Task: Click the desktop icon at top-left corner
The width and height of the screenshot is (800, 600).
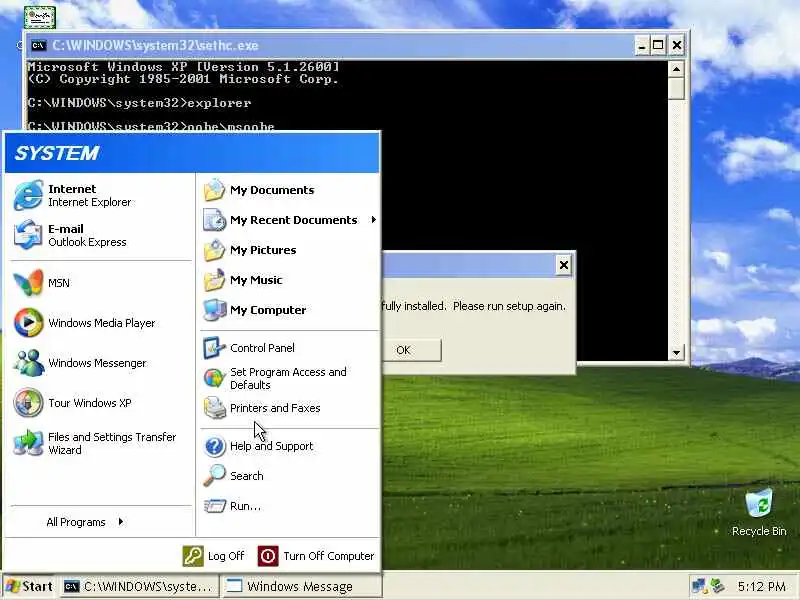Action: point(39,17)
